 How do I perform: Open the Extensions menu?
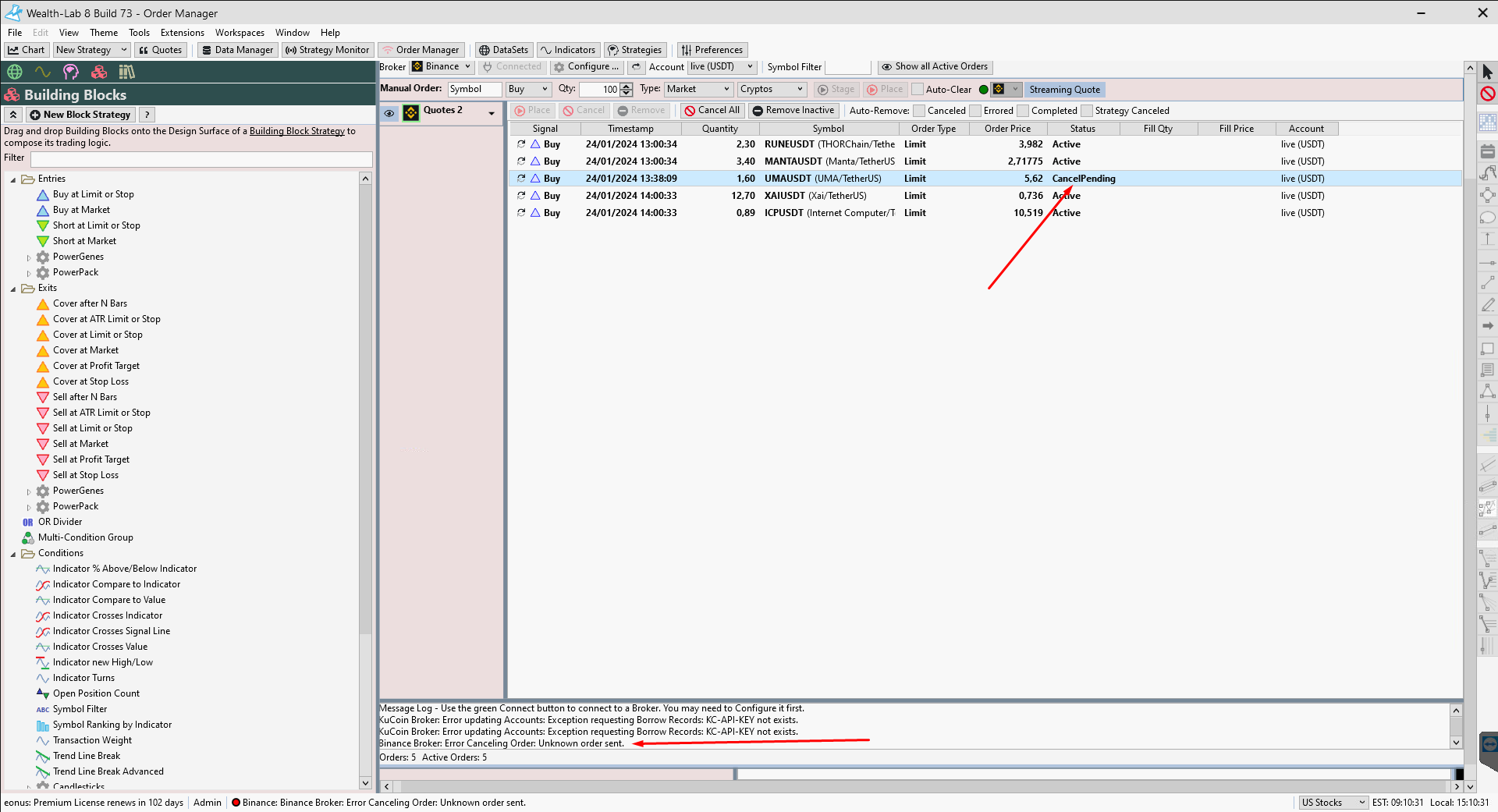click(x=182, y=33)
